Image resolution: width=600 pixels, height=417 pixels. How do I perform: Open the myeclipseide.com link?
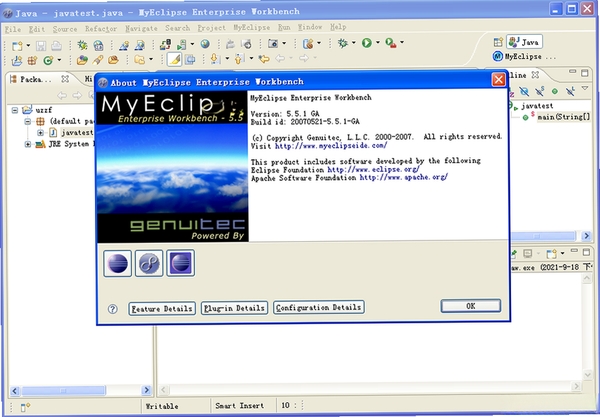click(x=331, y=146)
